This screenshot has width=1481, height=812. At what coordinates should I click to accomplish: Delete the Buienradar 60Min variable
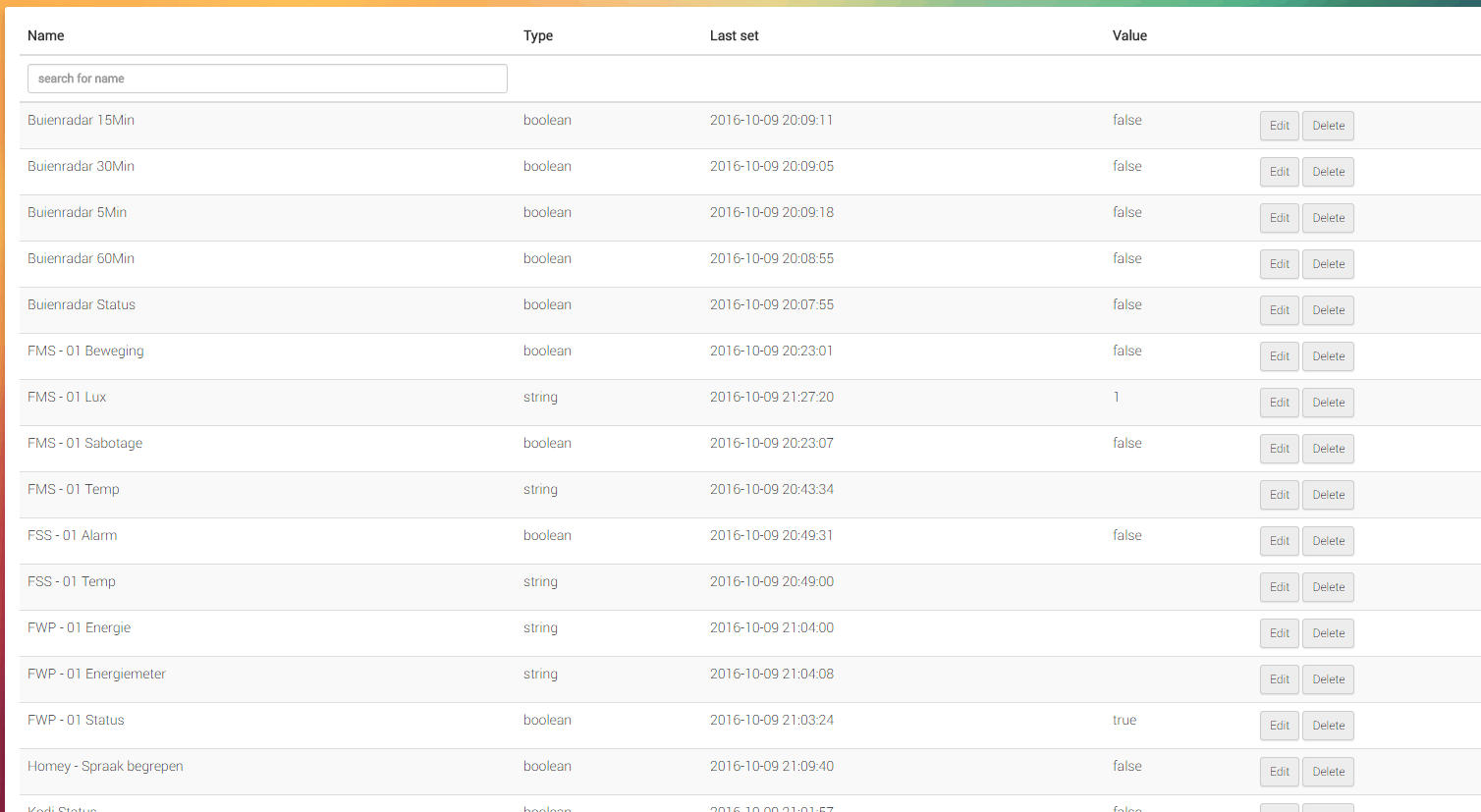pyautogui.click(x=1329, y=264)
